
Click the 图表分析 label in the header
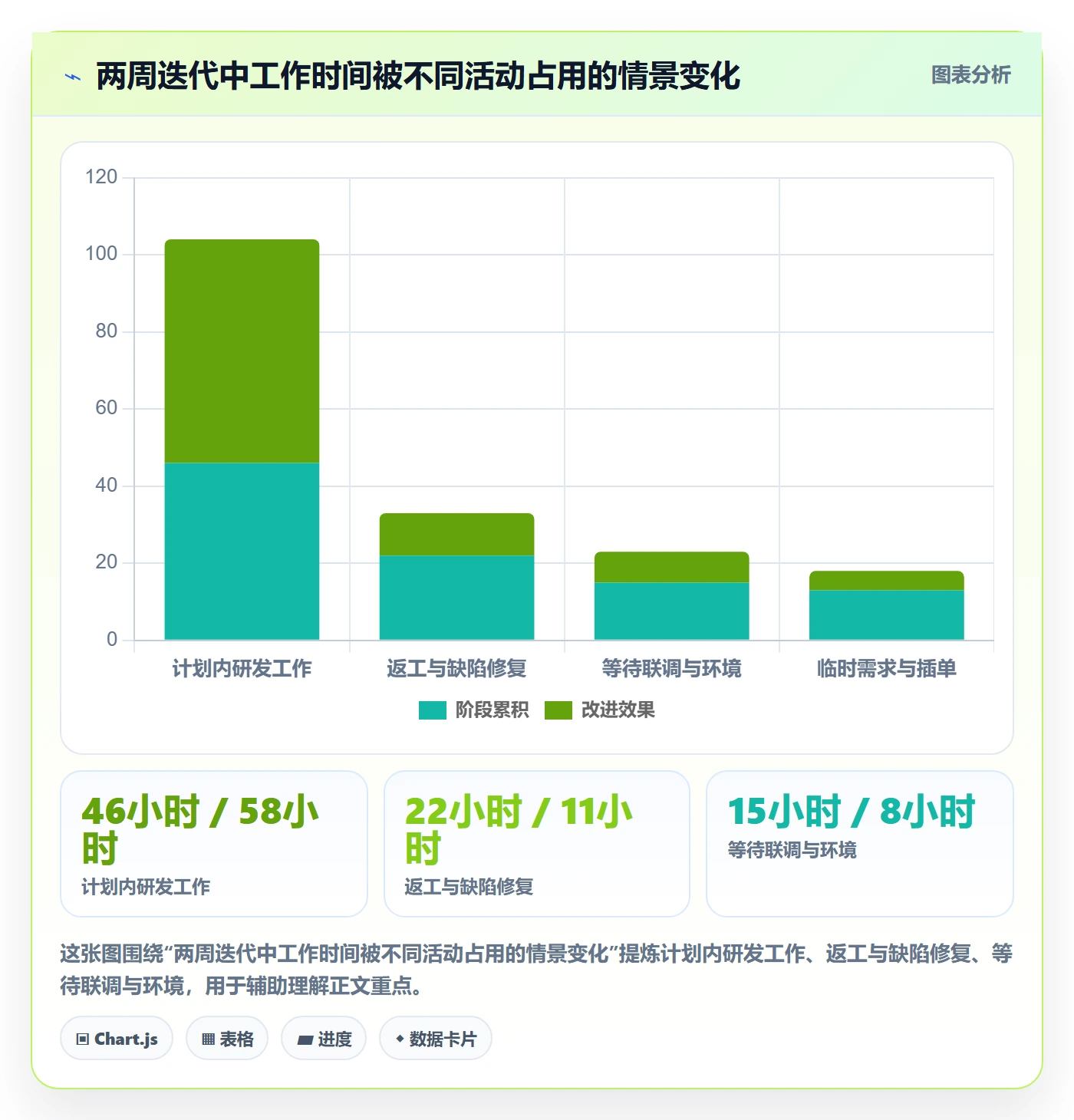pyautogui.click(x=970, y=75)
